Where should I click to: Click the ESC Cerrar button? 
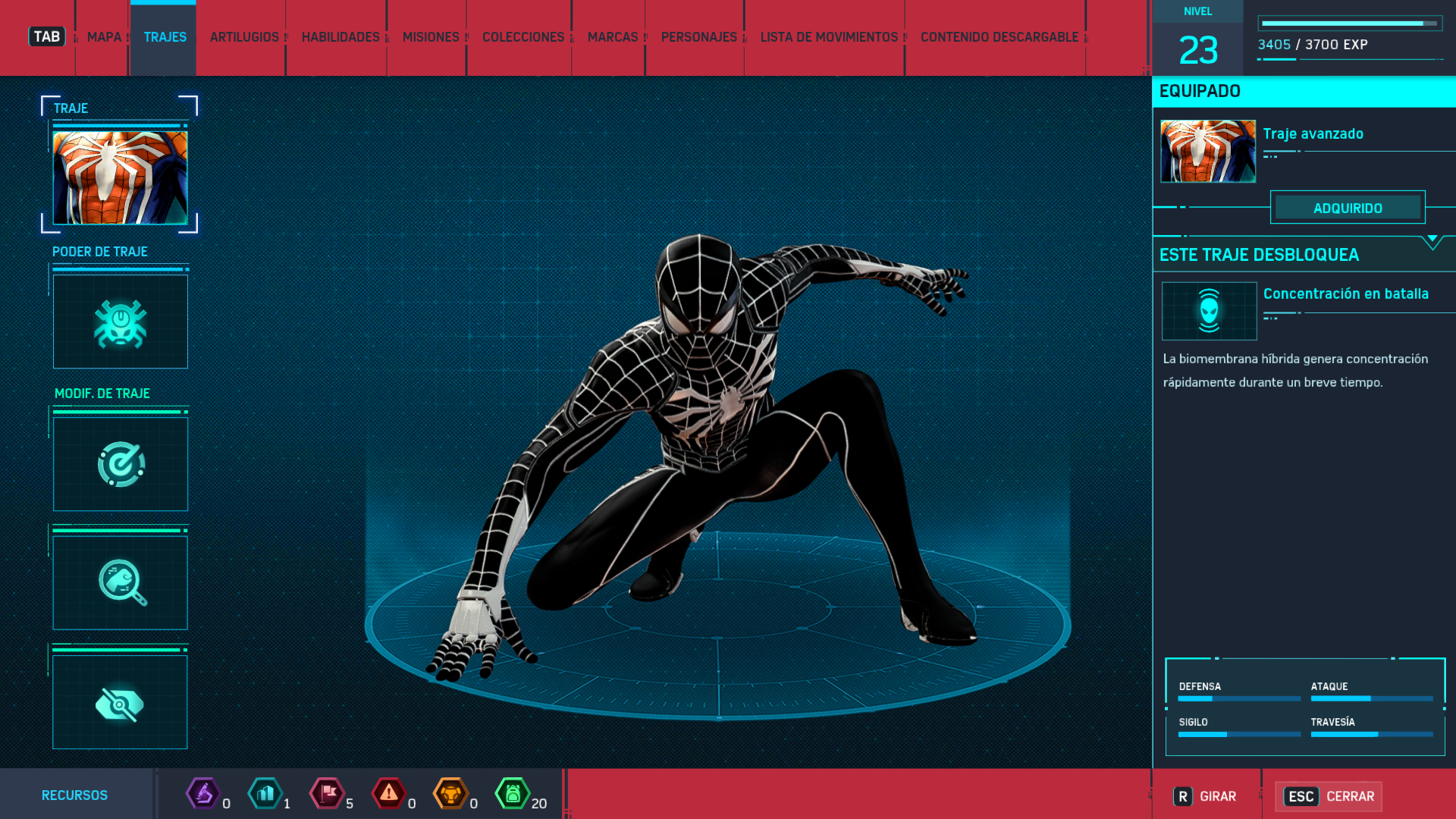coord(1329,796)
